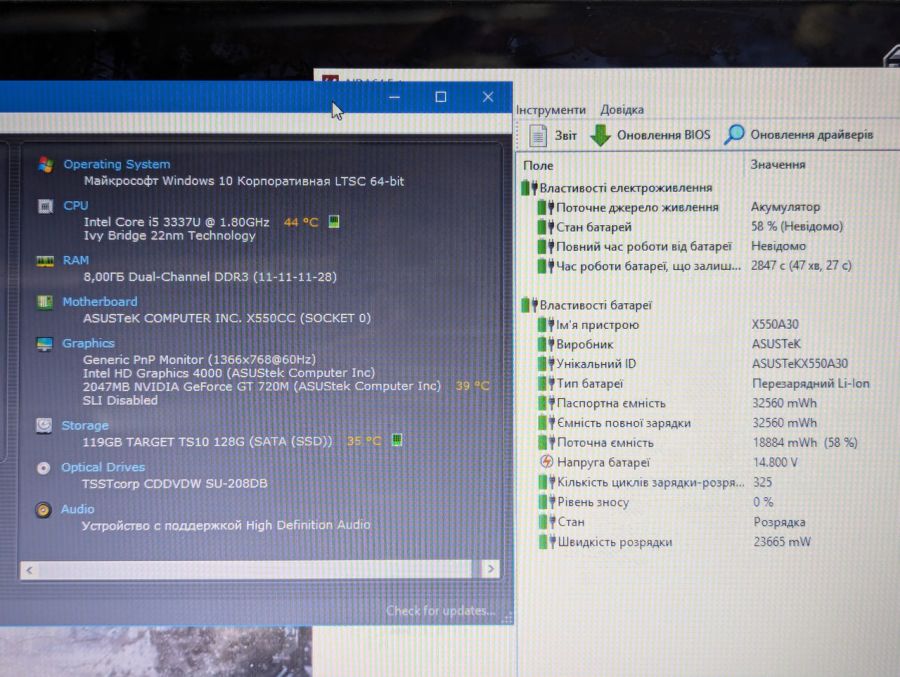The height and width of the screenshot is (677, 900).
Task: Click Check for updates link in Speccy
Action: pos(440,610)
